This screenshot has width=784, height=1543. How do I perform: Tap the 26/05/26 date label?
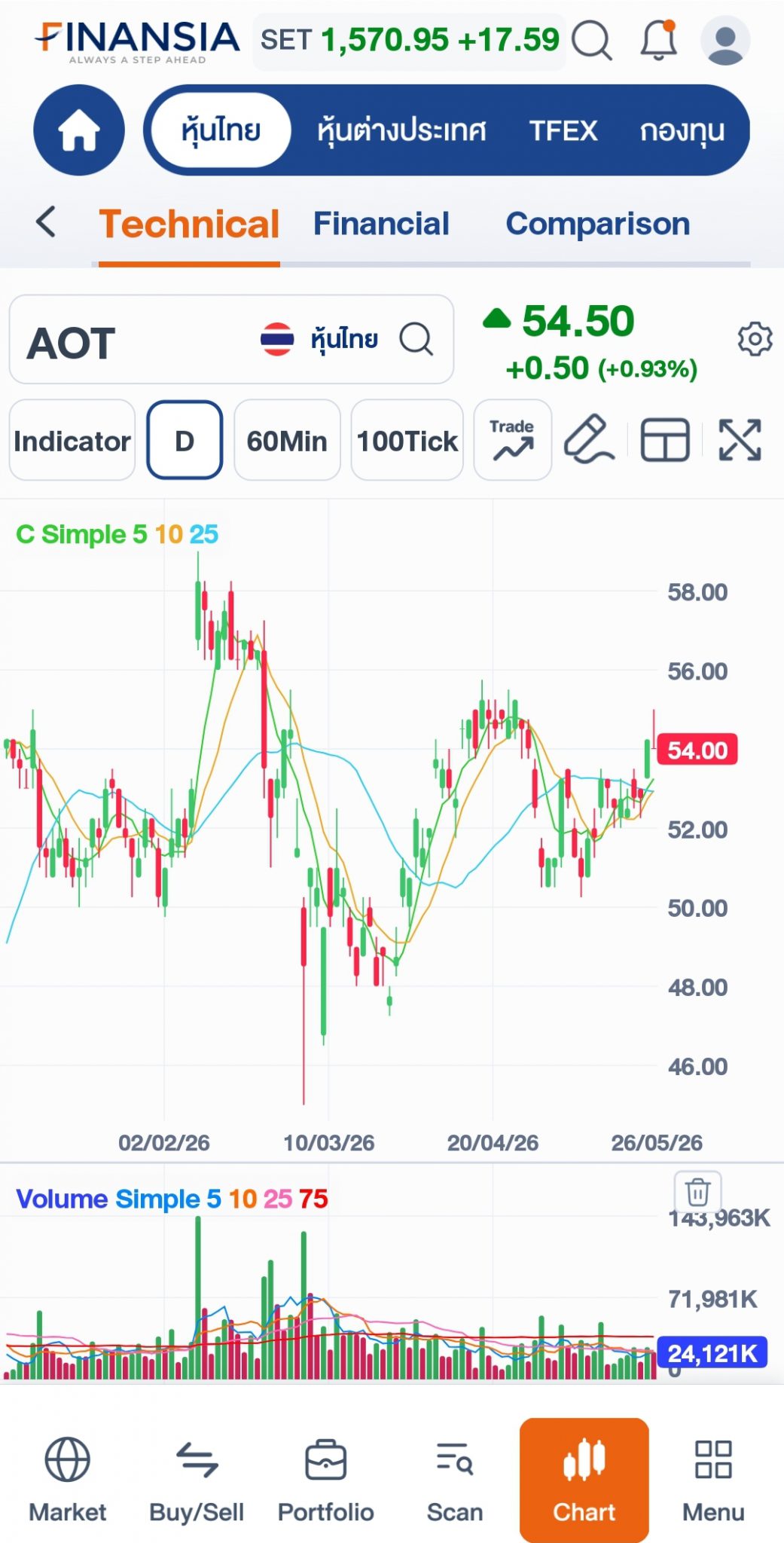[x=657, y=1143]
